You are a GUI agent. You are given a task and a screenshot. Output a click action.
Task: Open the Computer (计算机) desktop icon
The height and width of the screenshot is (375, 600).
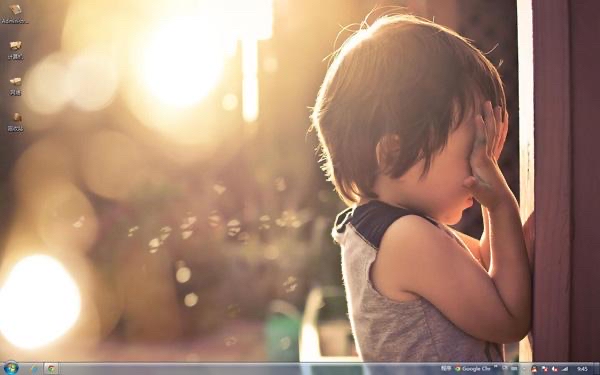tap(15, 50)
